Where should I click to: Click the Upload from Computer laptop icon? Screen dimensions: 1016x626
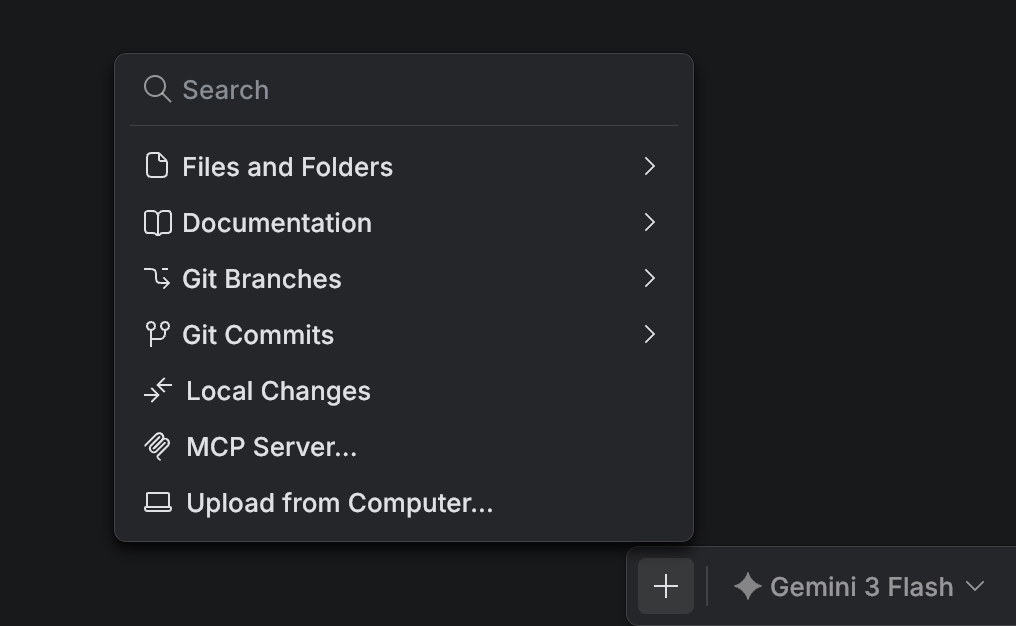pyautogui.click(x=158, y=502)
